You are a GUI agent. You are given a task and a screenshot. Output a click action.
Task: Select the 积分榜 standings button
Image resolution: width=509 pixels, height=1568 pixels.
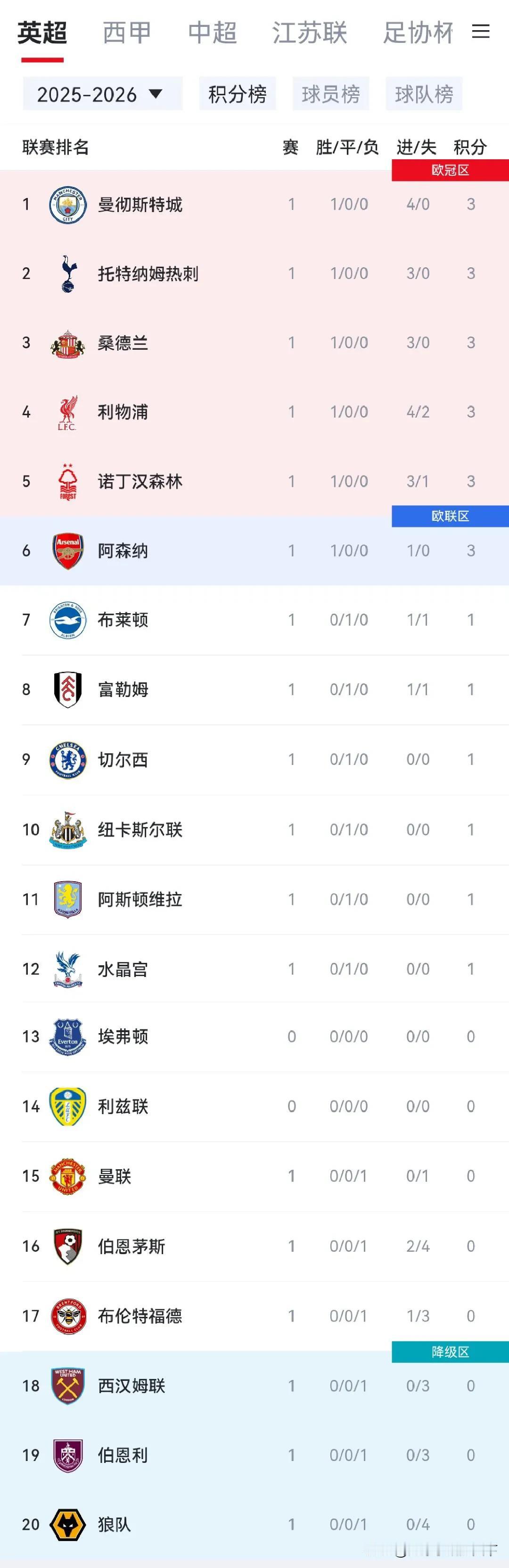pyautogui.click(x=238, y=94)
